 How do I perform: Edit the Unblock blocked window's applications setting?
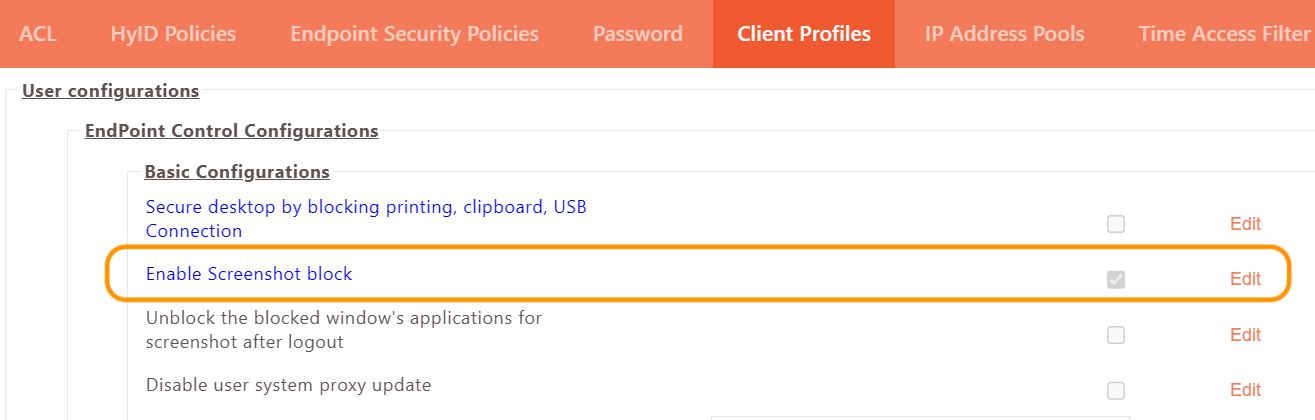pos(1245,335)
